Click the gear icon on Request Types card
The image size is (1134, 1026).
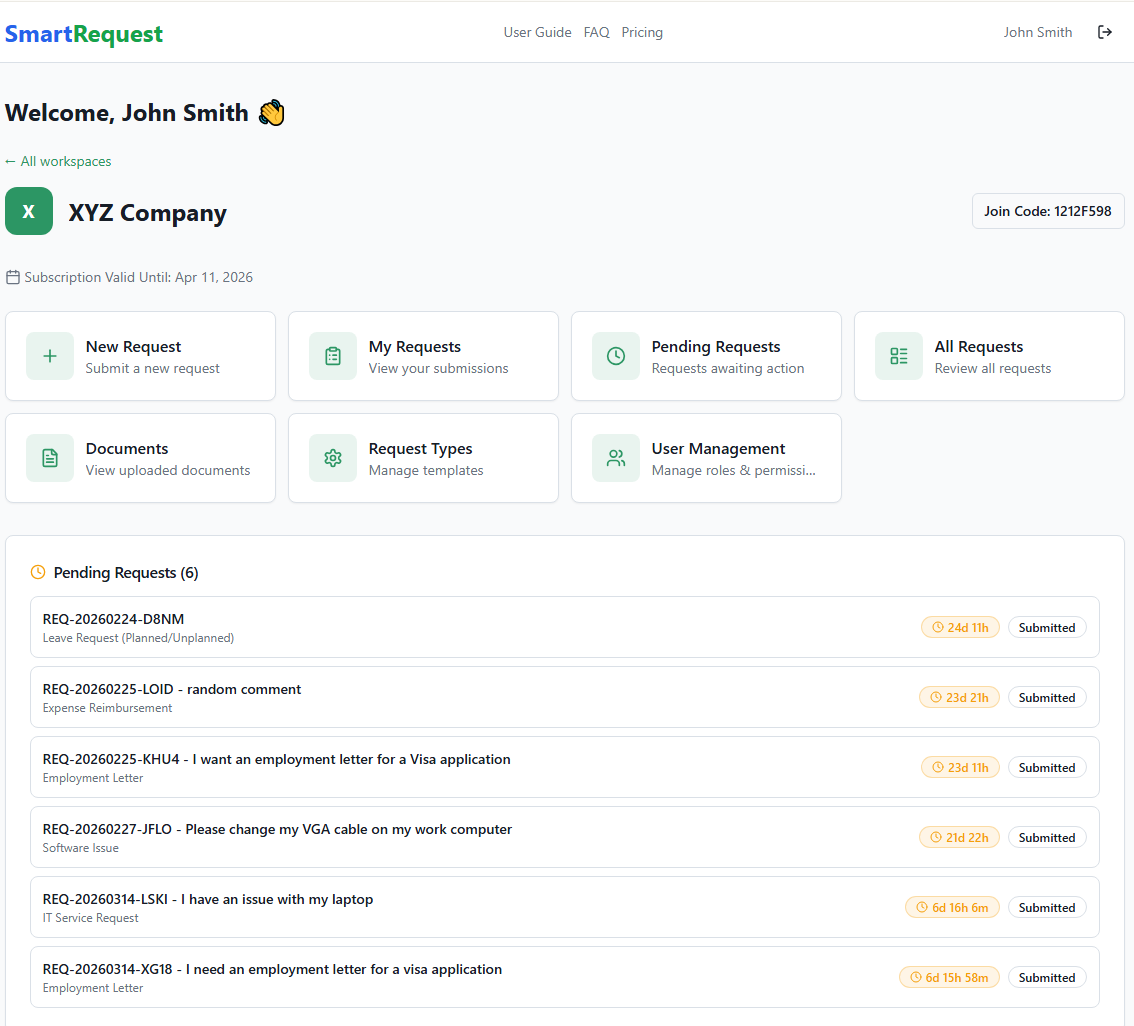pyautogui.click(x=333, y=458)
